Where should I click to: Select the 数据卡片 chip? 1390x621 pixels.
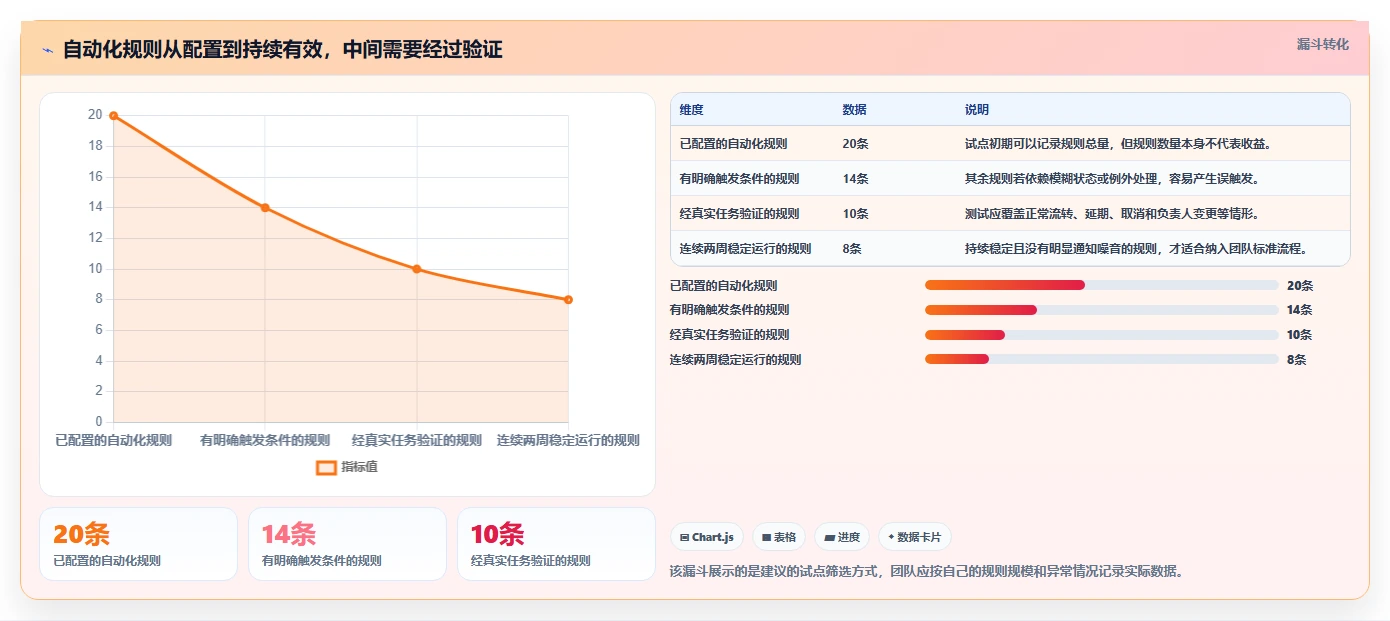click(915, 537)
